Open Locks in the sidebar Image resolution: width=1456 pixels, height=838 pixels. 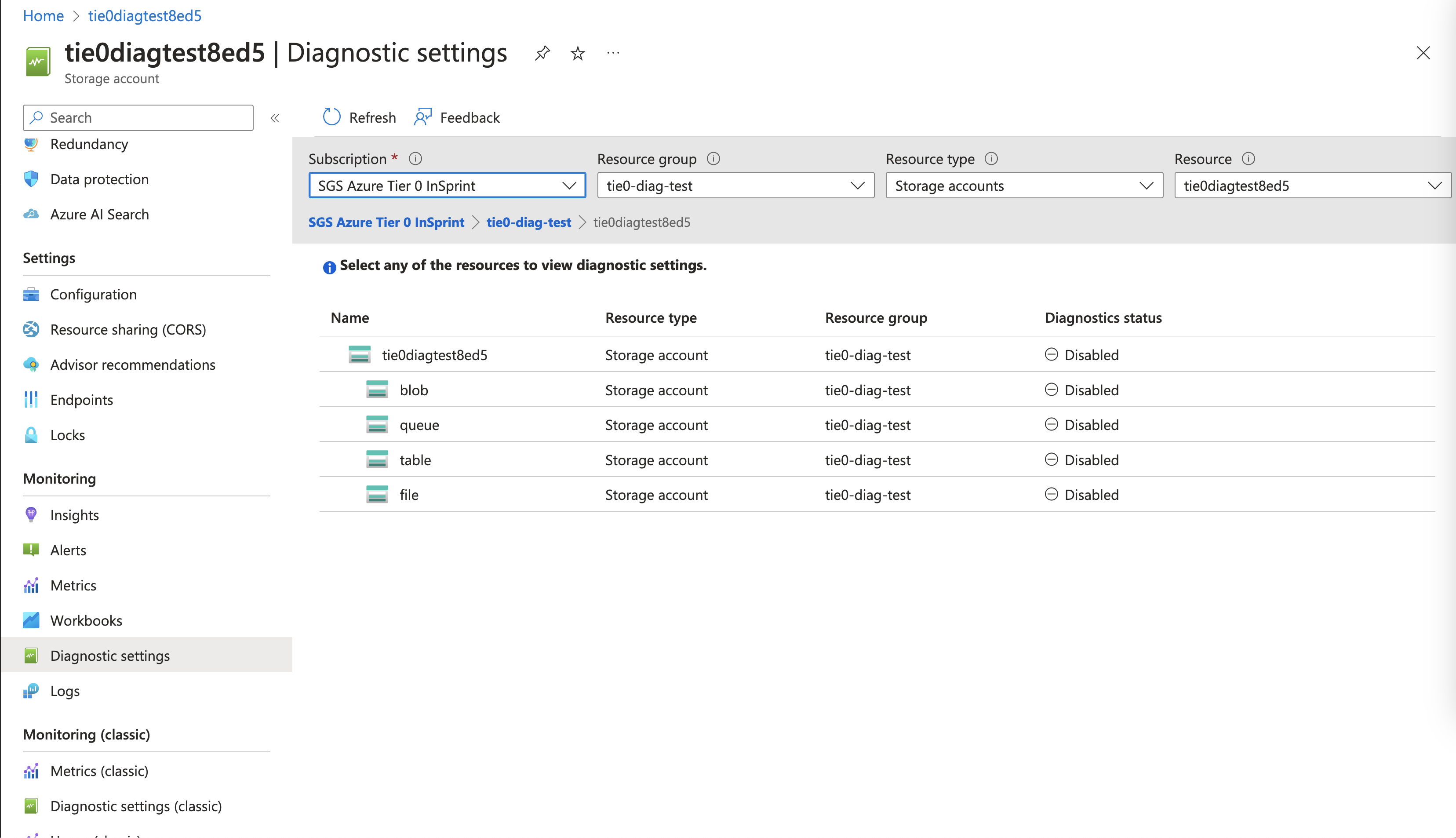click(x=68, y=434)
